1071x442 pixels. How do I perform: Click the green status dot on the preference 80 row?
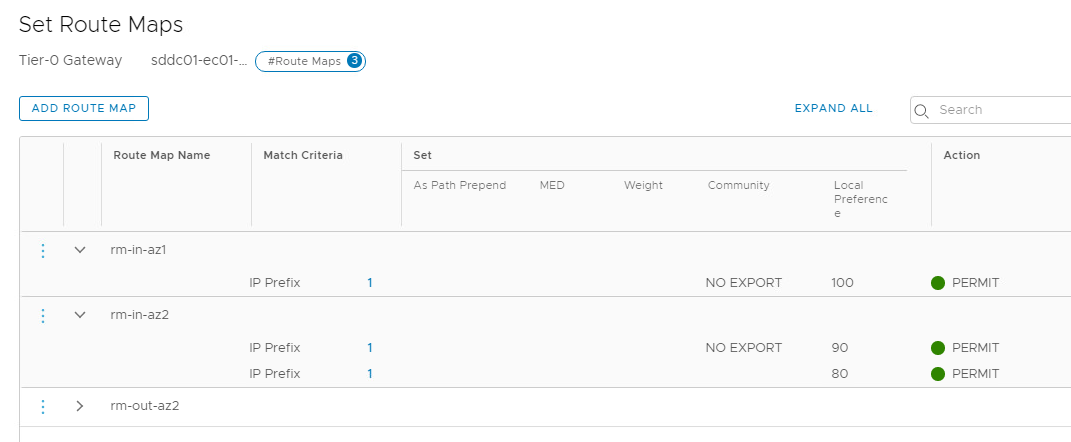click(938, 374)
